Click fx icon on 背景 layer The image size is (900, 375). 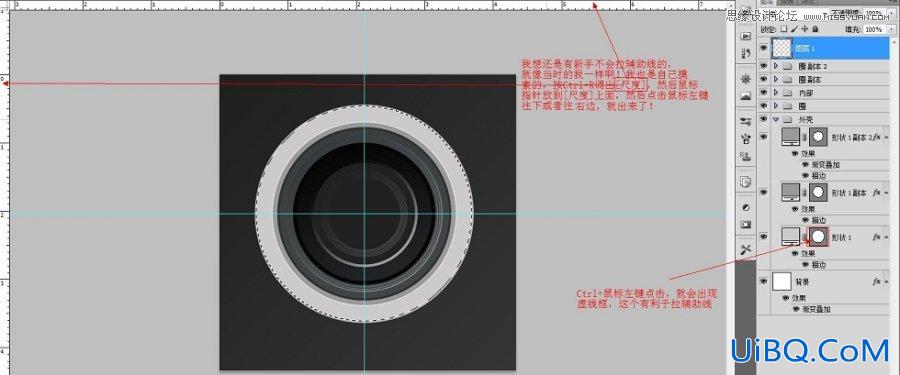click(x=877, y=281)
